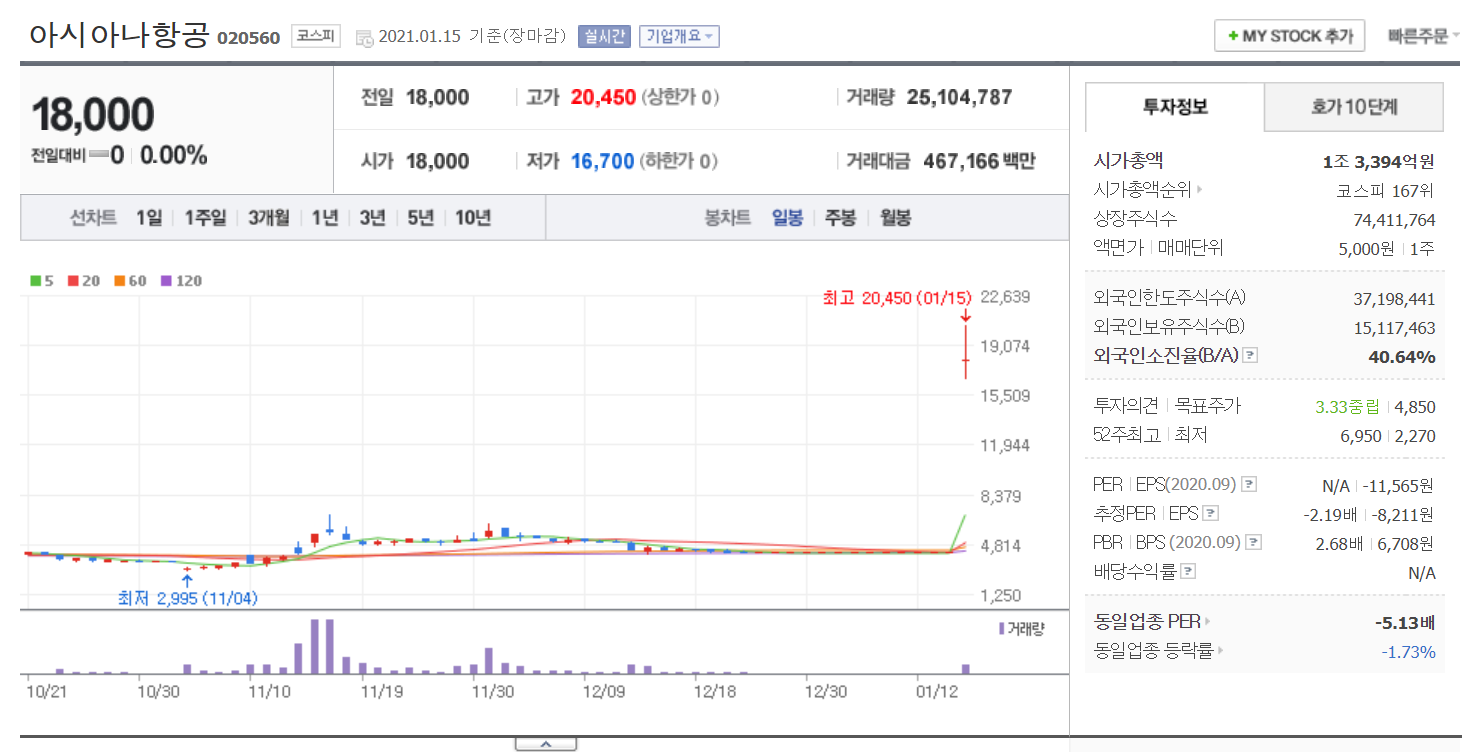This screenshot has height=752, width=1469.
Task: Click the help icon next to 배당수익률
Action: [1188, 572]
